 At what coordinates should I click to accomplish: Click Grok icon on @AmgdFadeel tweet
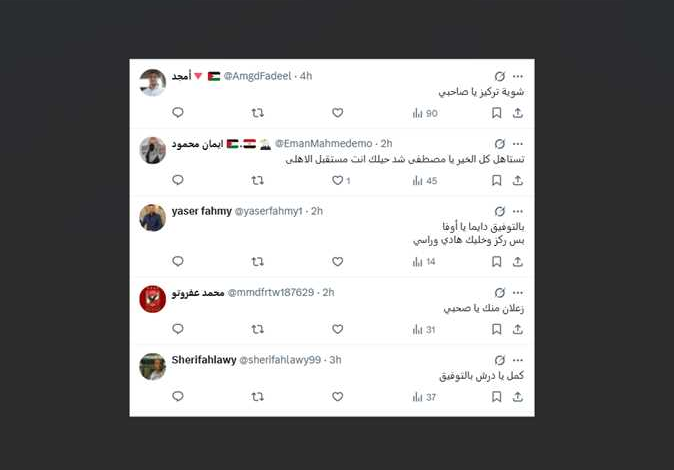[499, 76]
